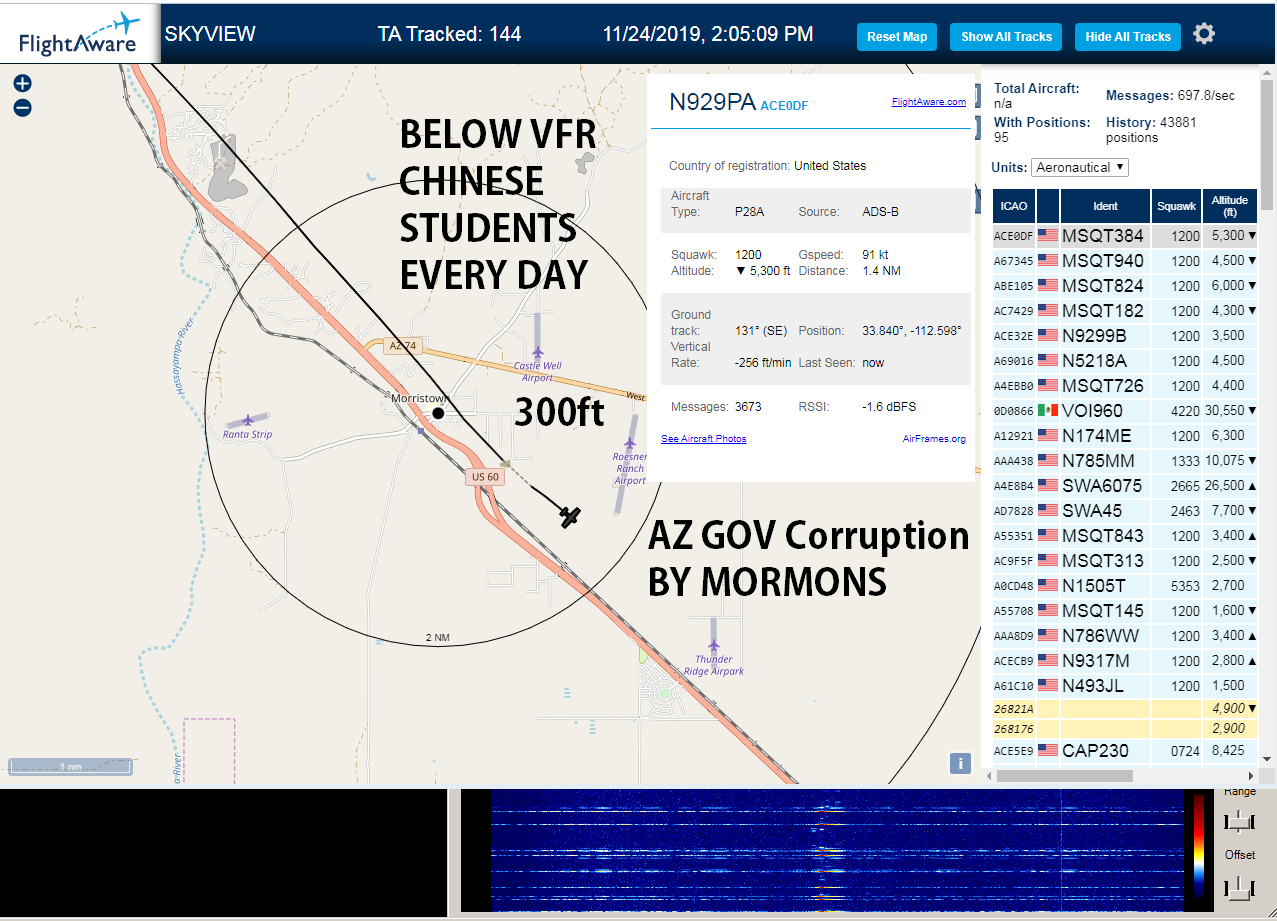Select MSQT182 aircraft row
This screenshot has height=921, width=1277.
click(1125, 311)
